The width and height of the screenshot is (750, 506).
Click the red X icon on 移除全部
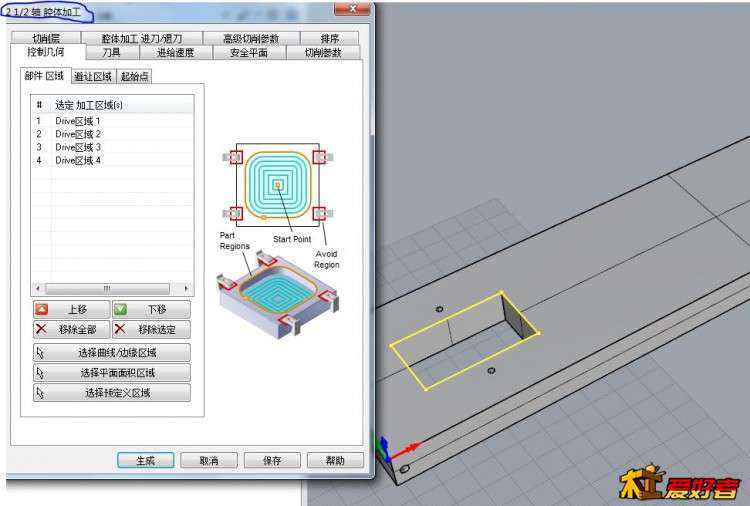[x=42, y=329]
